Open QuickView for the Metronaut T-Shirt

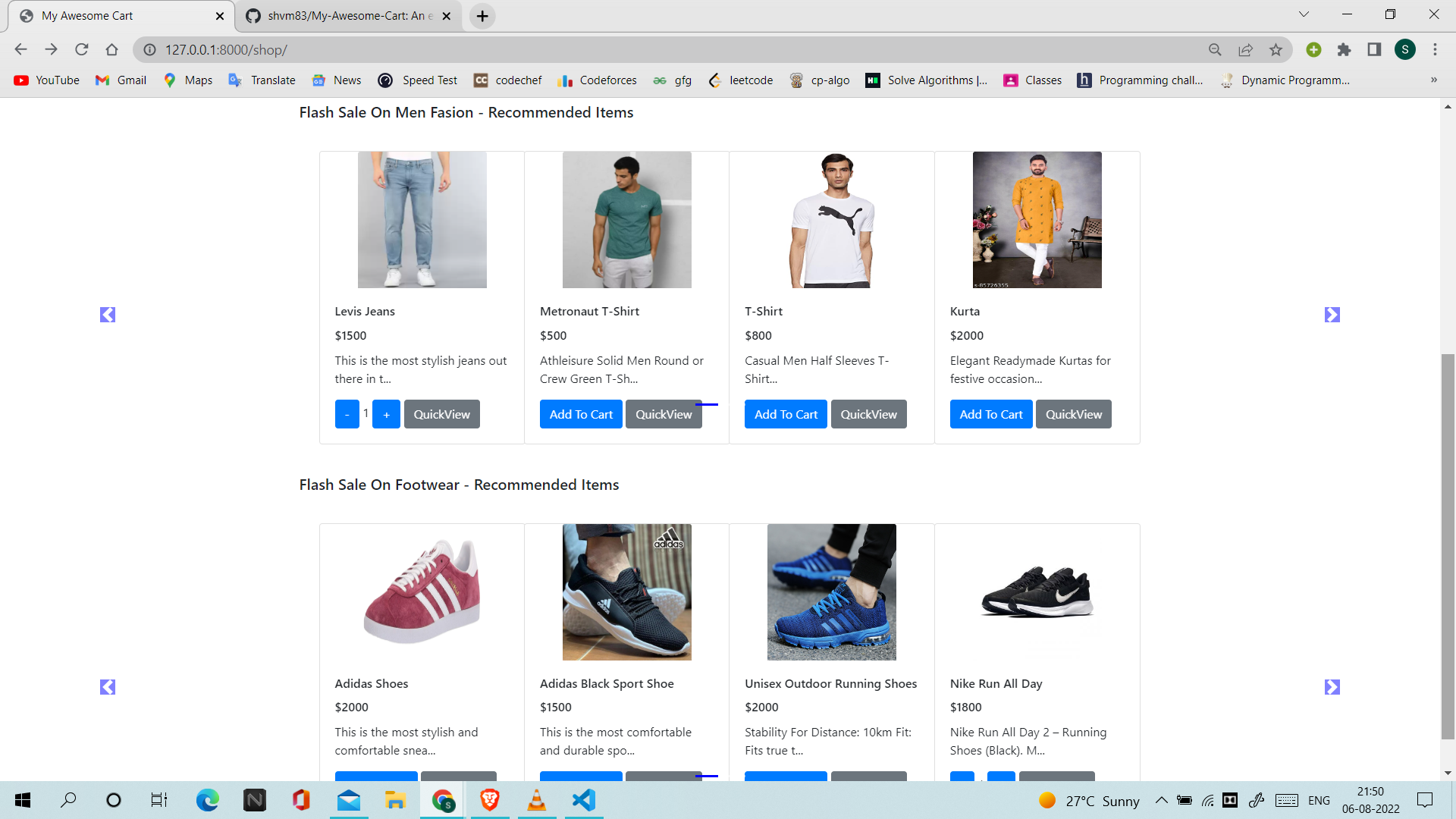point(664,414)
